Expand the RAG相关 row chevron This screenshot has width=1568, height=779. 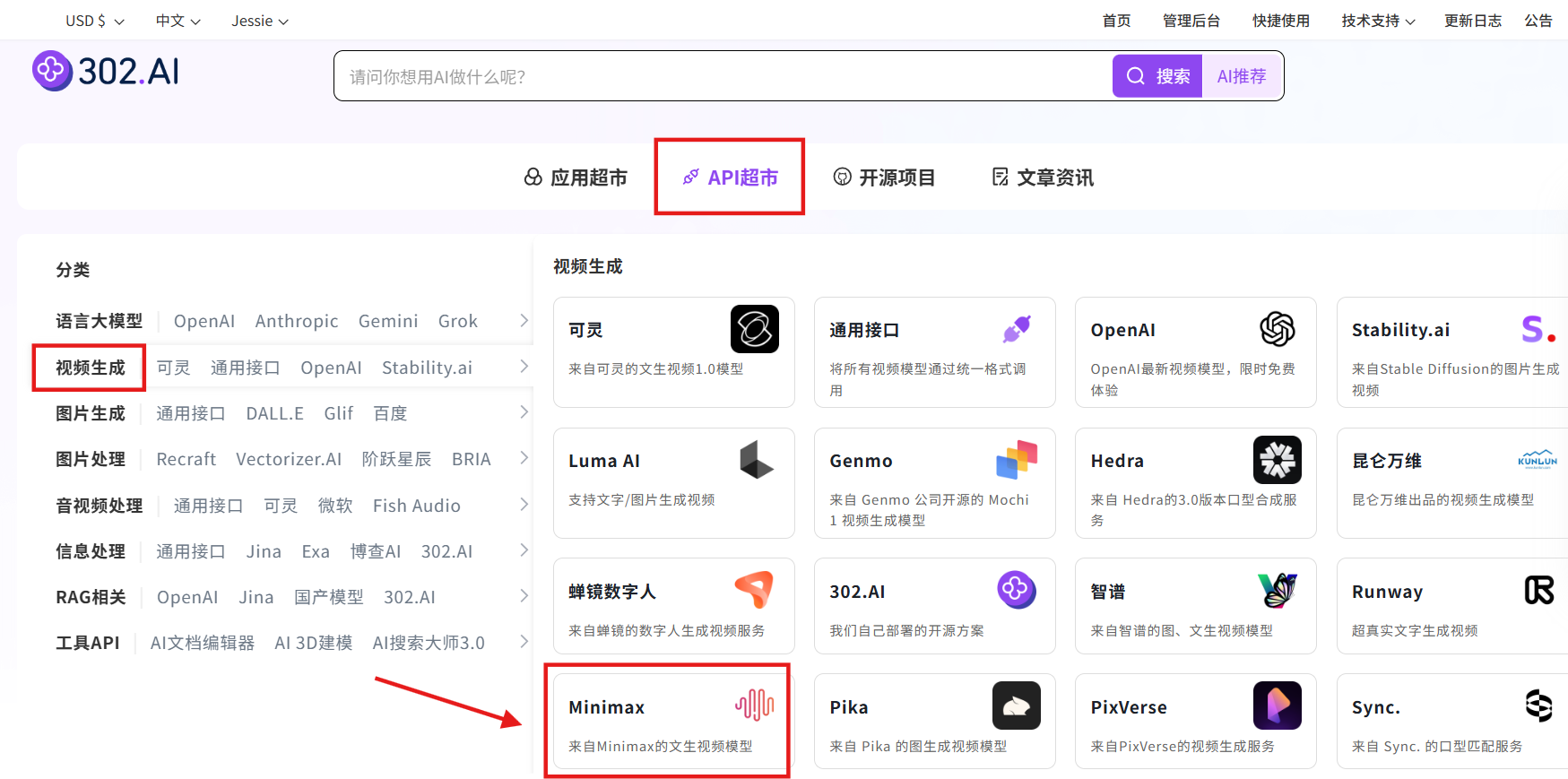tap(524, 596)
